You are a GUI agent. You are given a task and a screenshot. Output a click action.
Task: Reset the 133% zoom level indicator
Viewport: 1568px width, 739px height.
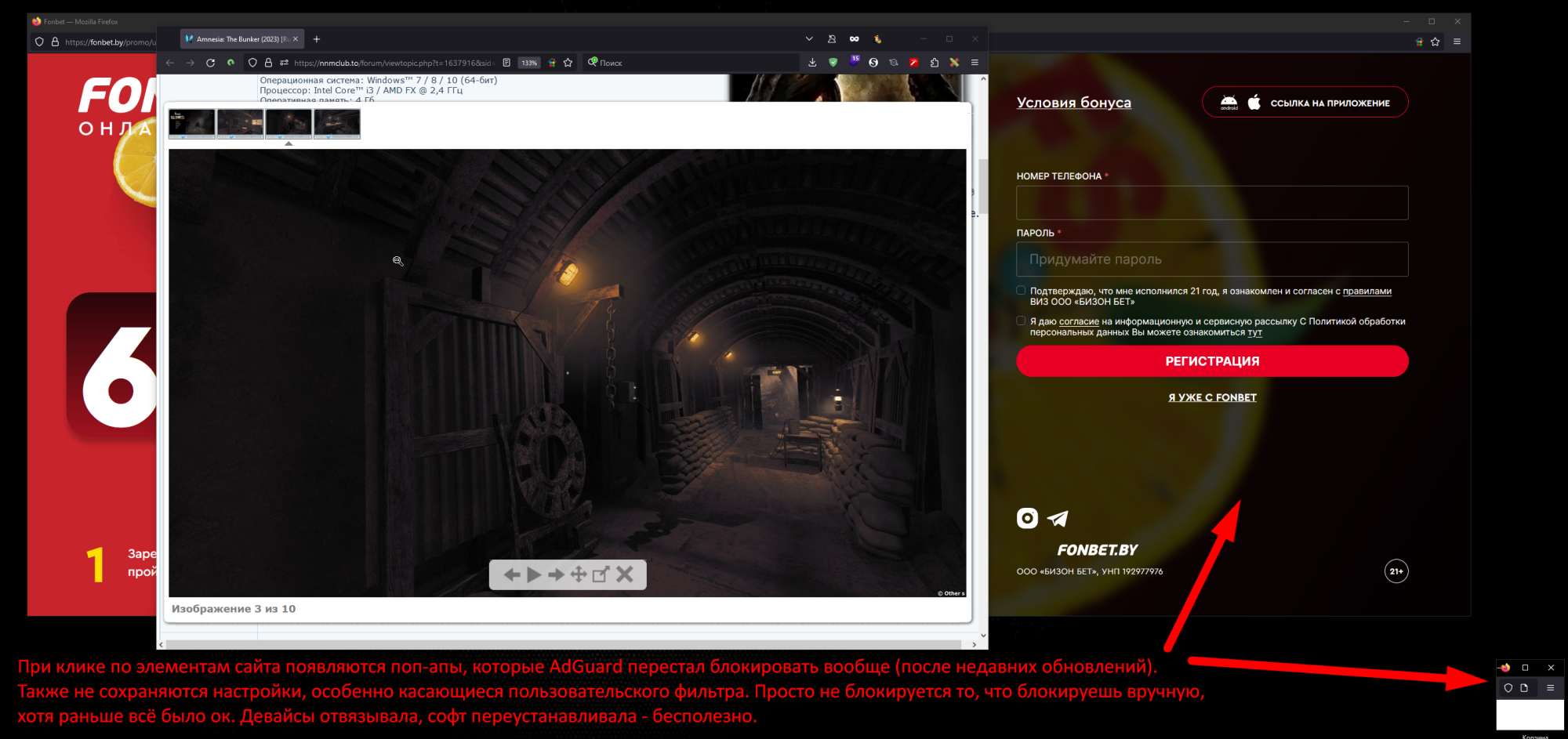tap(529, 63)
